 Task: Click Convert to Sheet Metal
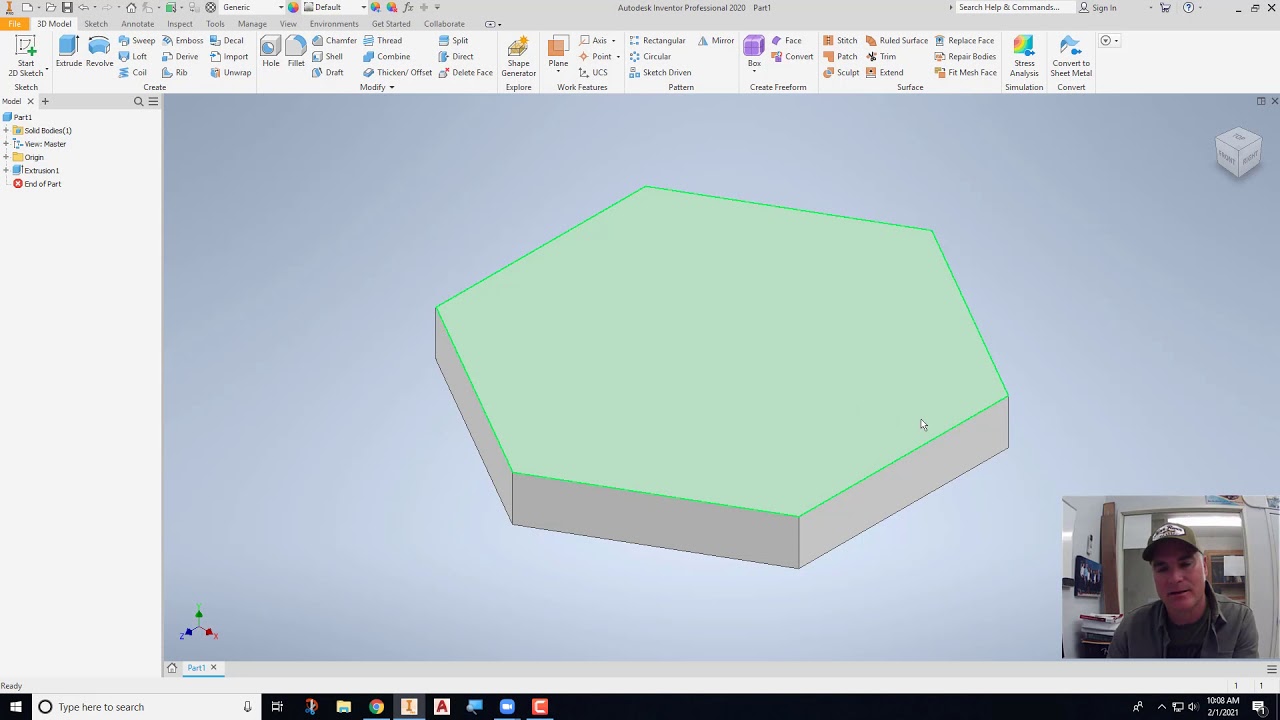coord(1071,57)
